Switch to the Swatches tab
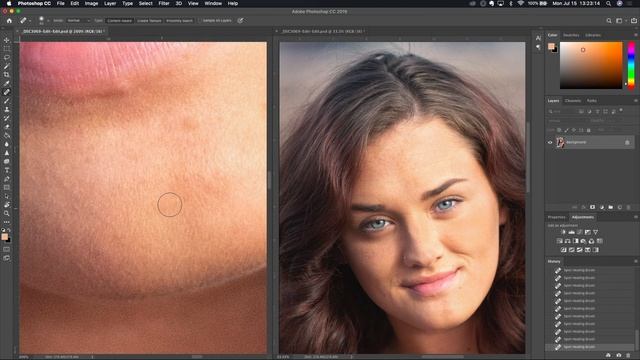 pos(571,35)
